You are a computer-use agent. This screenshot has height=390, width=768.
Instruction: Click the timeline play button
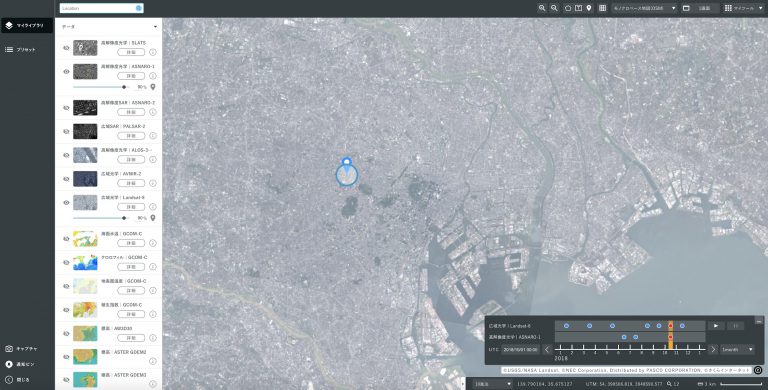[716, 326]
